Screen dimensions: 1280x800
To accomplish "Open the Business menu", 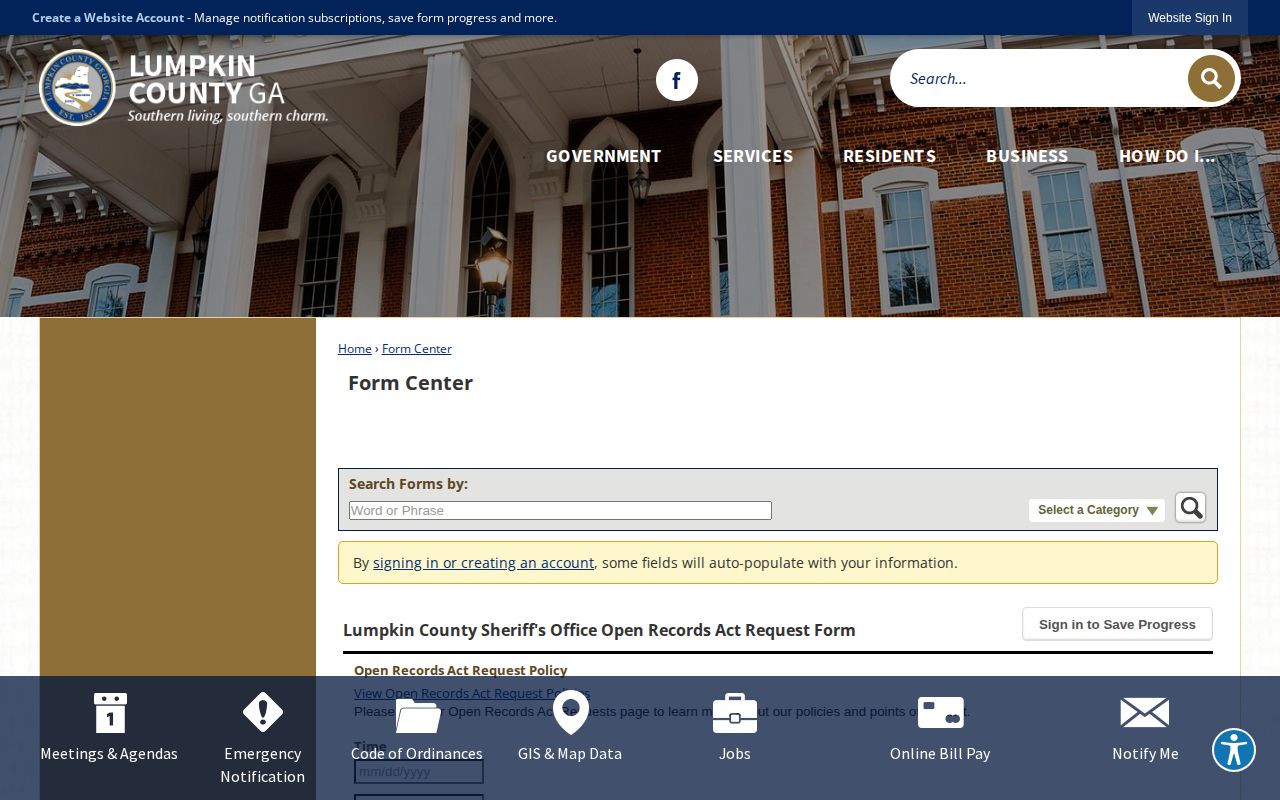I will (x=1027, y=156).
